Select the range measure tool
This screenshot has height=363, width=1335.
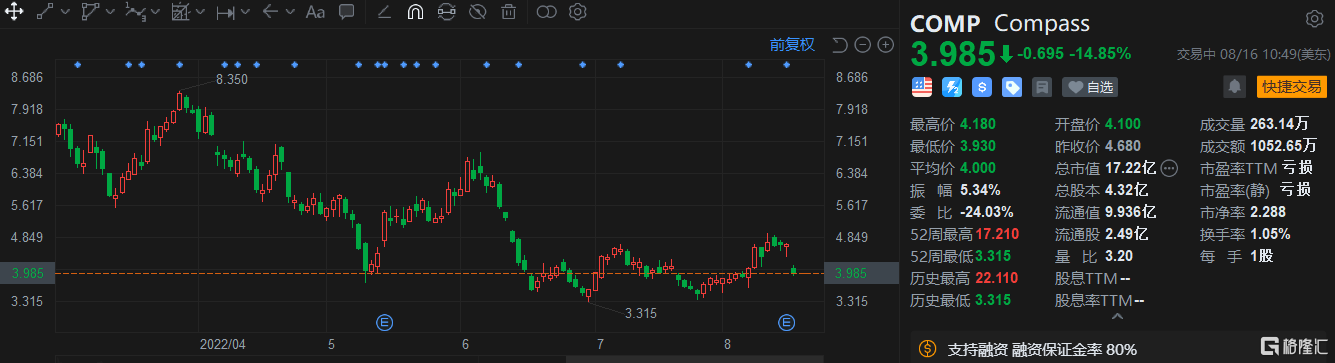pos(225,13)
